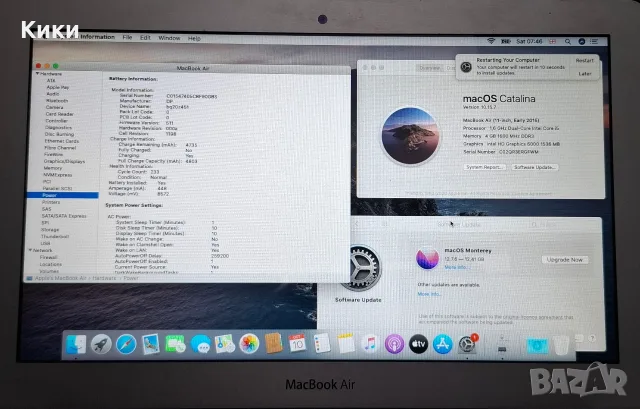Open Music app in the Dock
Screen dimensions: 640x409
(370, 344)
